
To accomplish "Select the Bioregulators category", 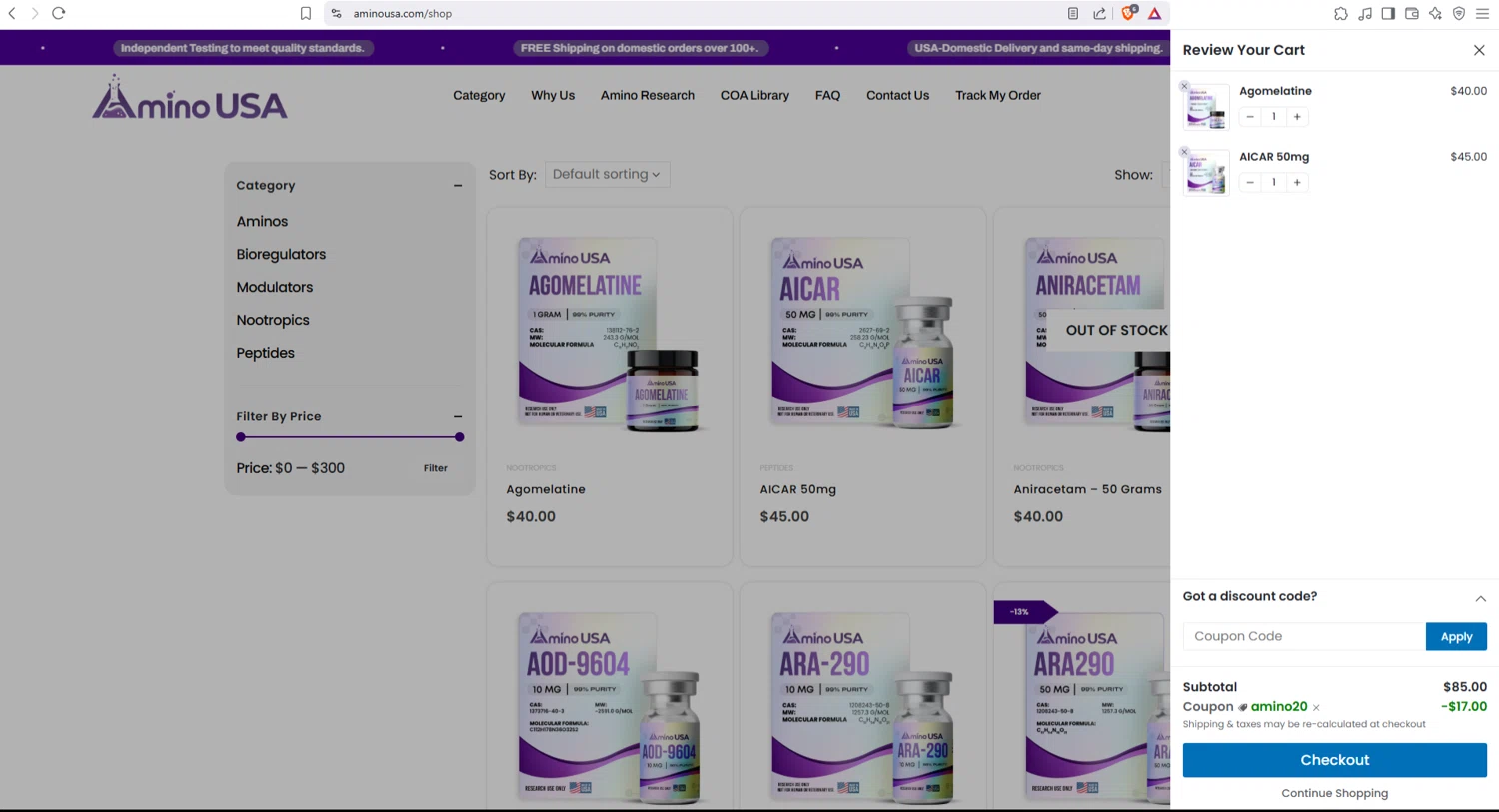I will tap(281, 254).
